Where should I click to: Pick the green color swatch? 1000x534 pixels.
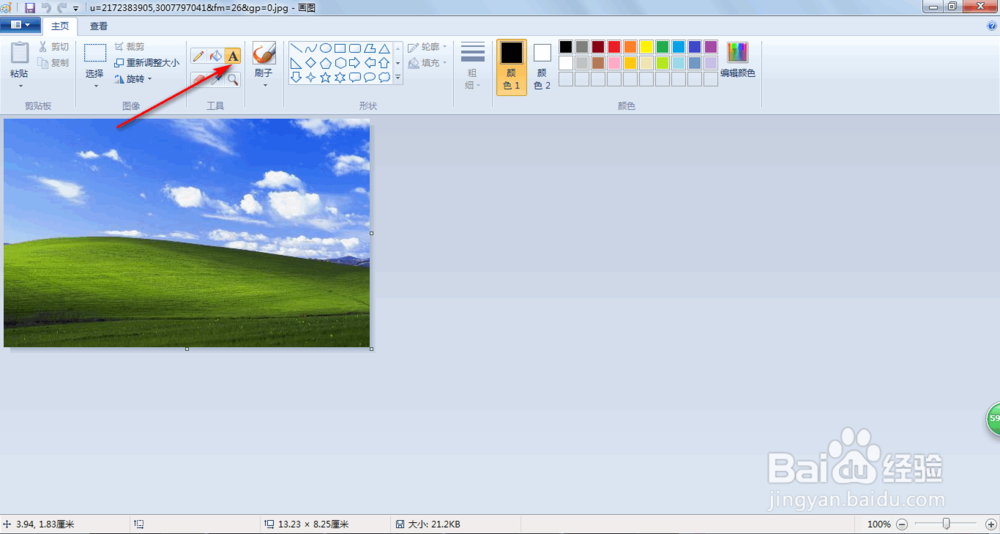(x=663, y=47)
